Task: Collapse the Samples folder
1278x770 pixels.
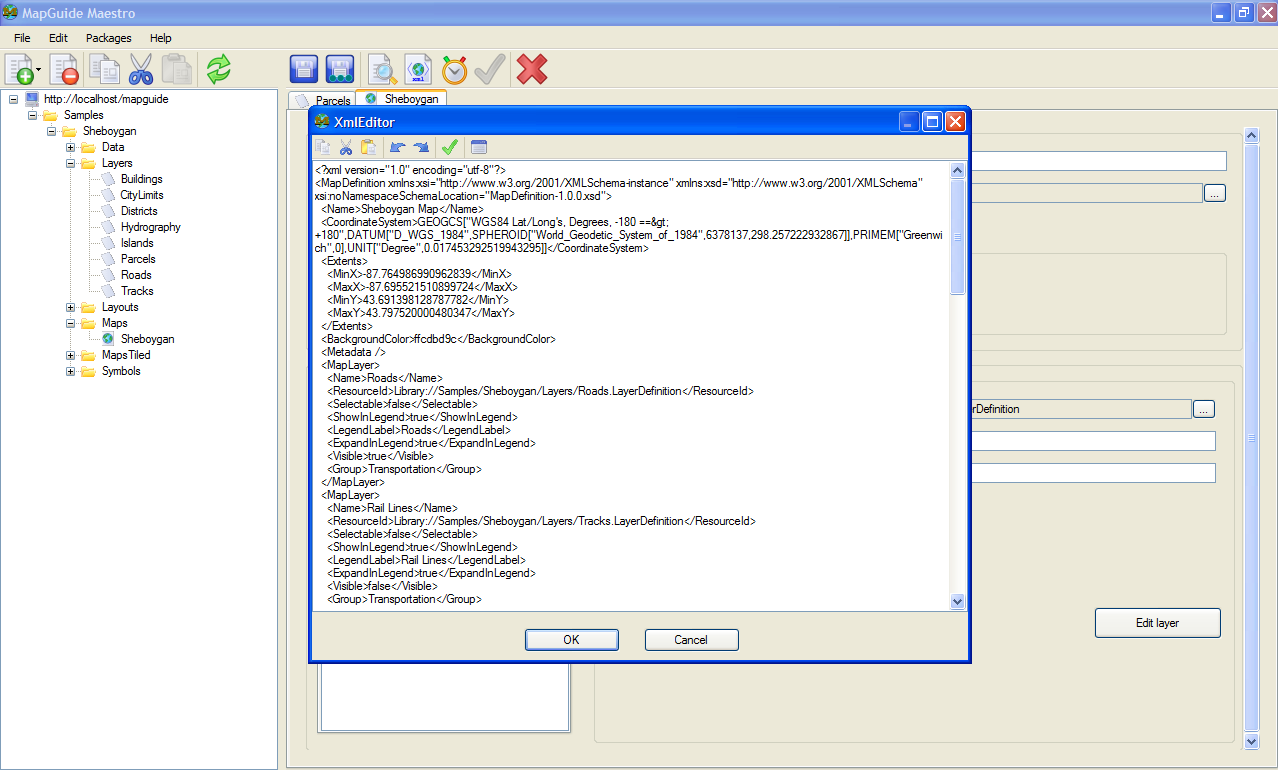Action: pyautogui.click(x=32, y=115)
